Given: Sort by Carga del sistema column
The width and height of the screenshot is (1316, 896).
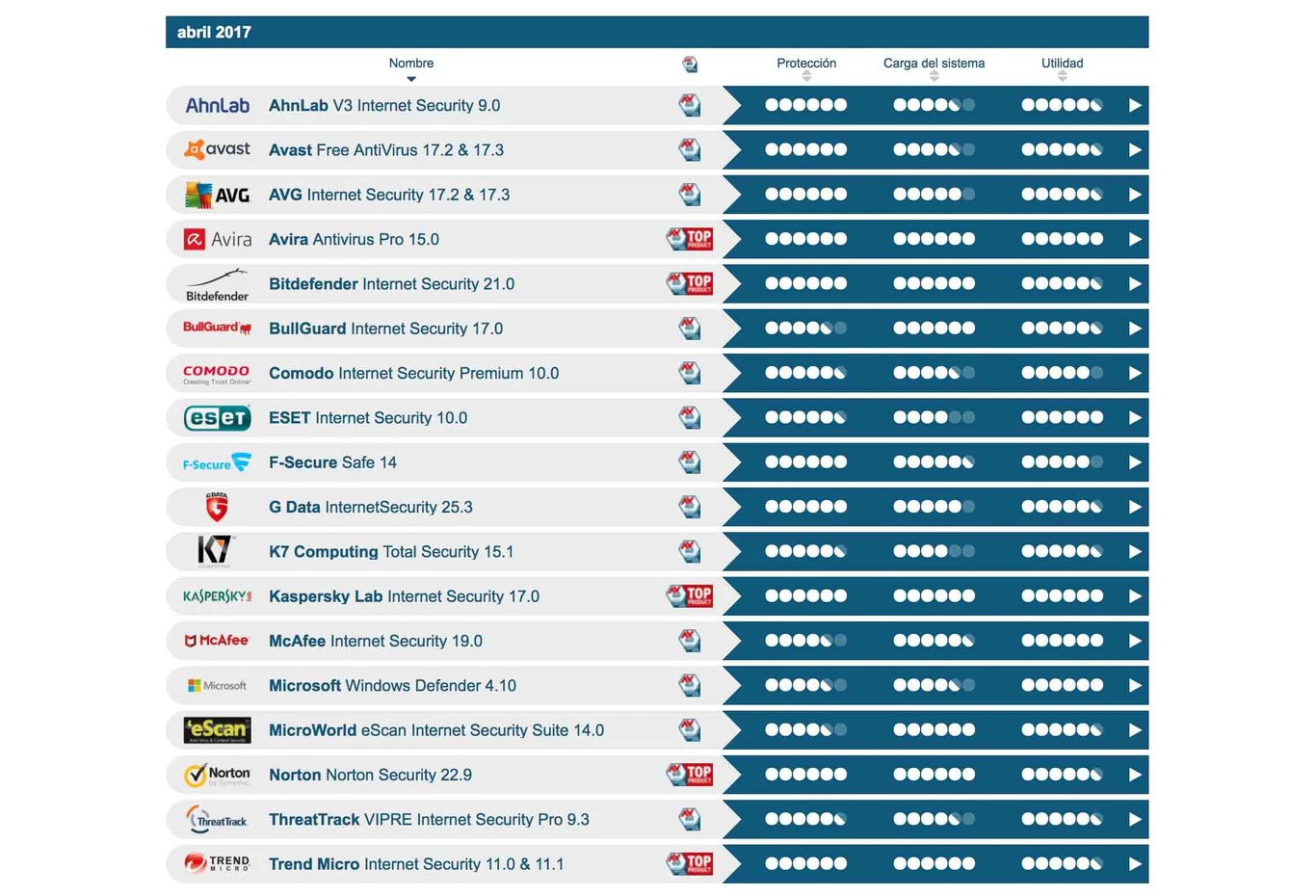Looking at the screenshot, I should pos(934,65).
